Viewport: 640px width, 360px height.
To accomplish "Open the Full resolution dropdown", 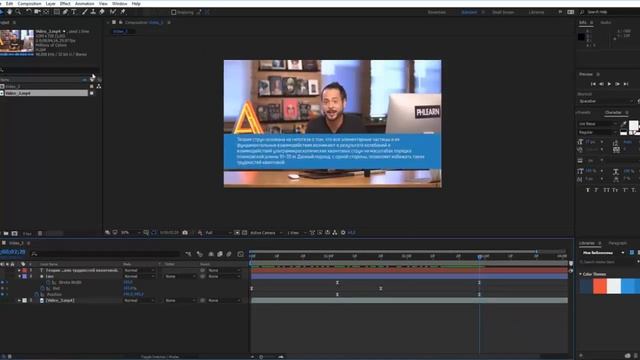I will [218, 233].
